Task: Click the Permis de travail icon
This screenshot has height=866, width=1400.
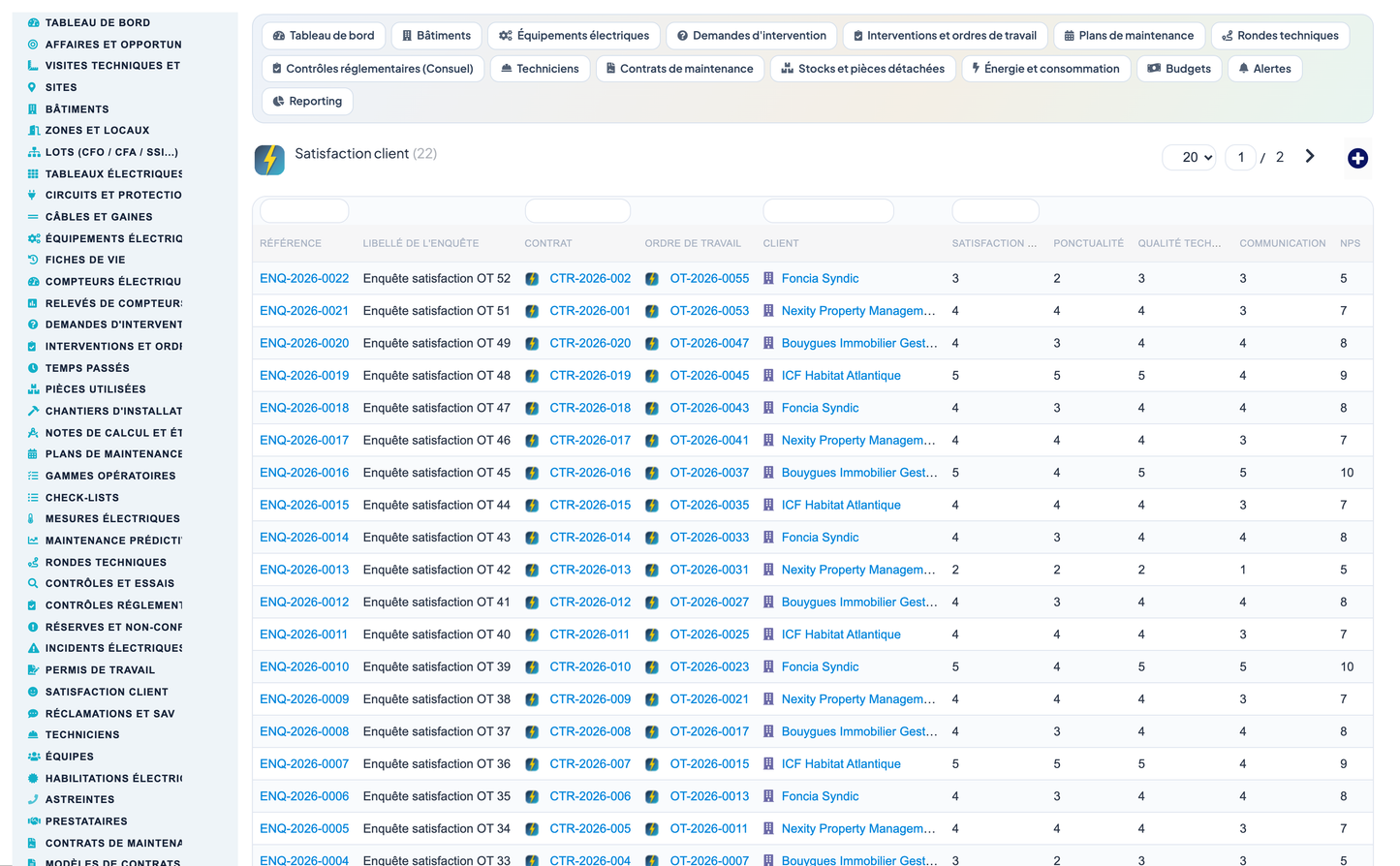Action: [33, 670]
